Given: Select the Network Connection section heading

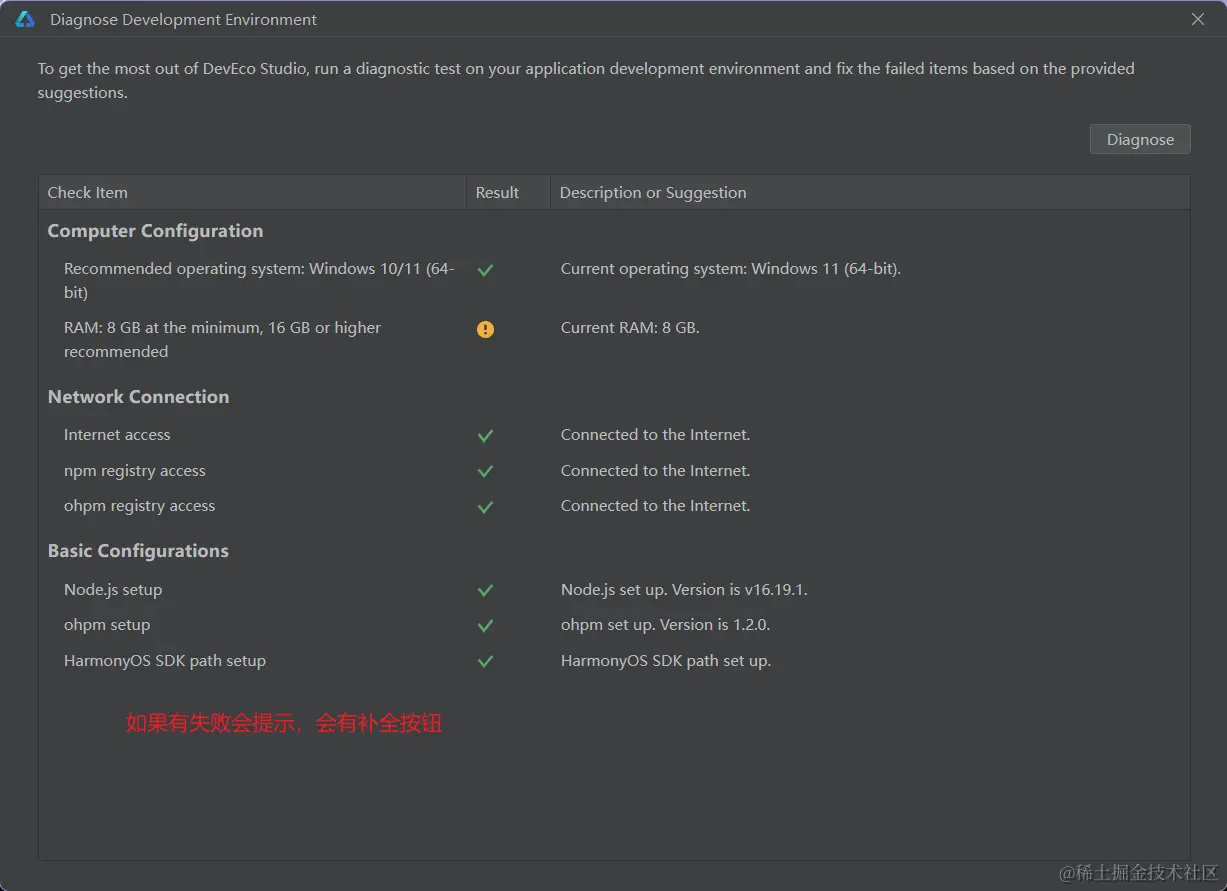Looking at the screenshot, I should point(138,397).
